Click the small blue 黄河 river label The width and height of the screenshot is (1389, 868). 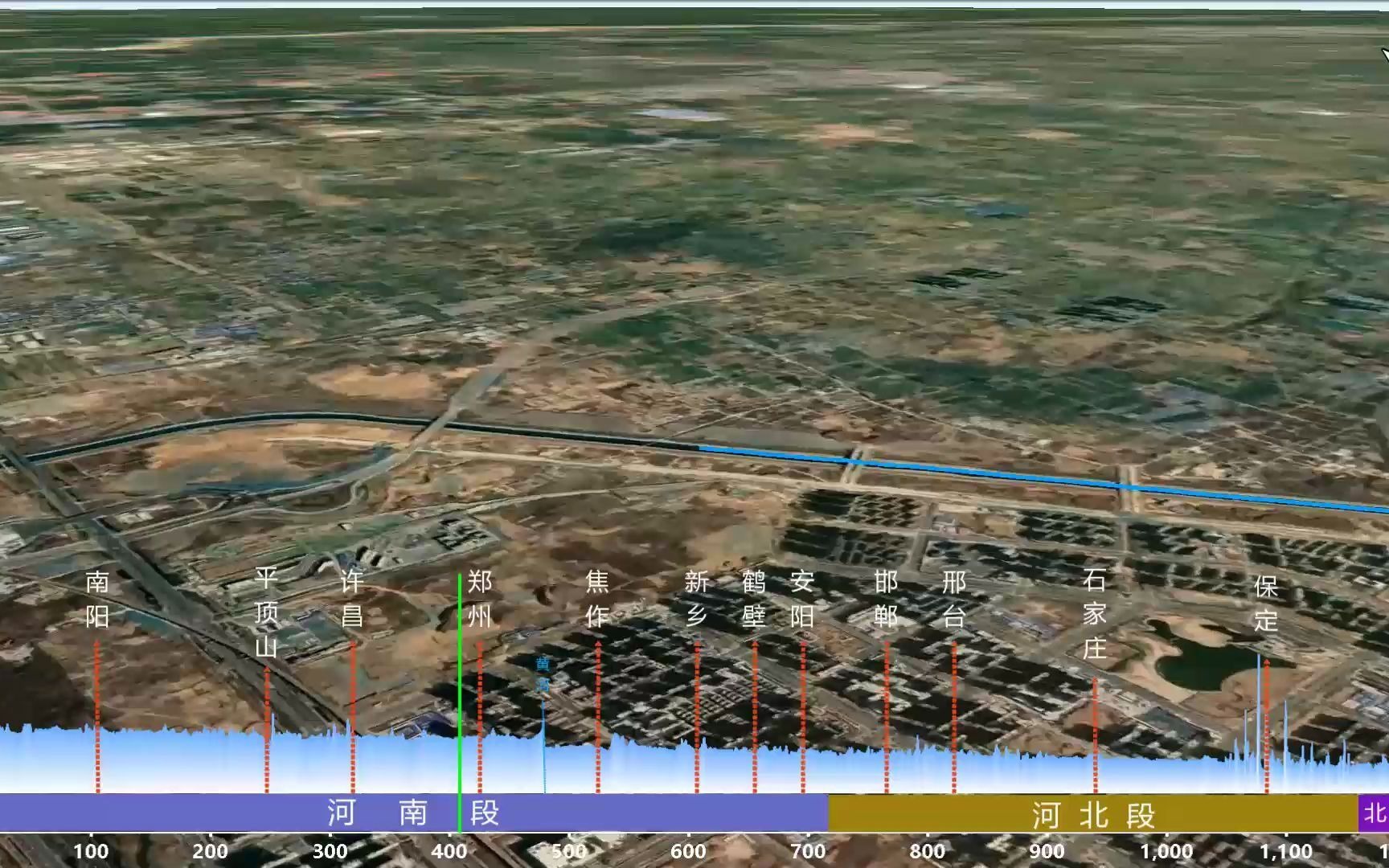543,674
